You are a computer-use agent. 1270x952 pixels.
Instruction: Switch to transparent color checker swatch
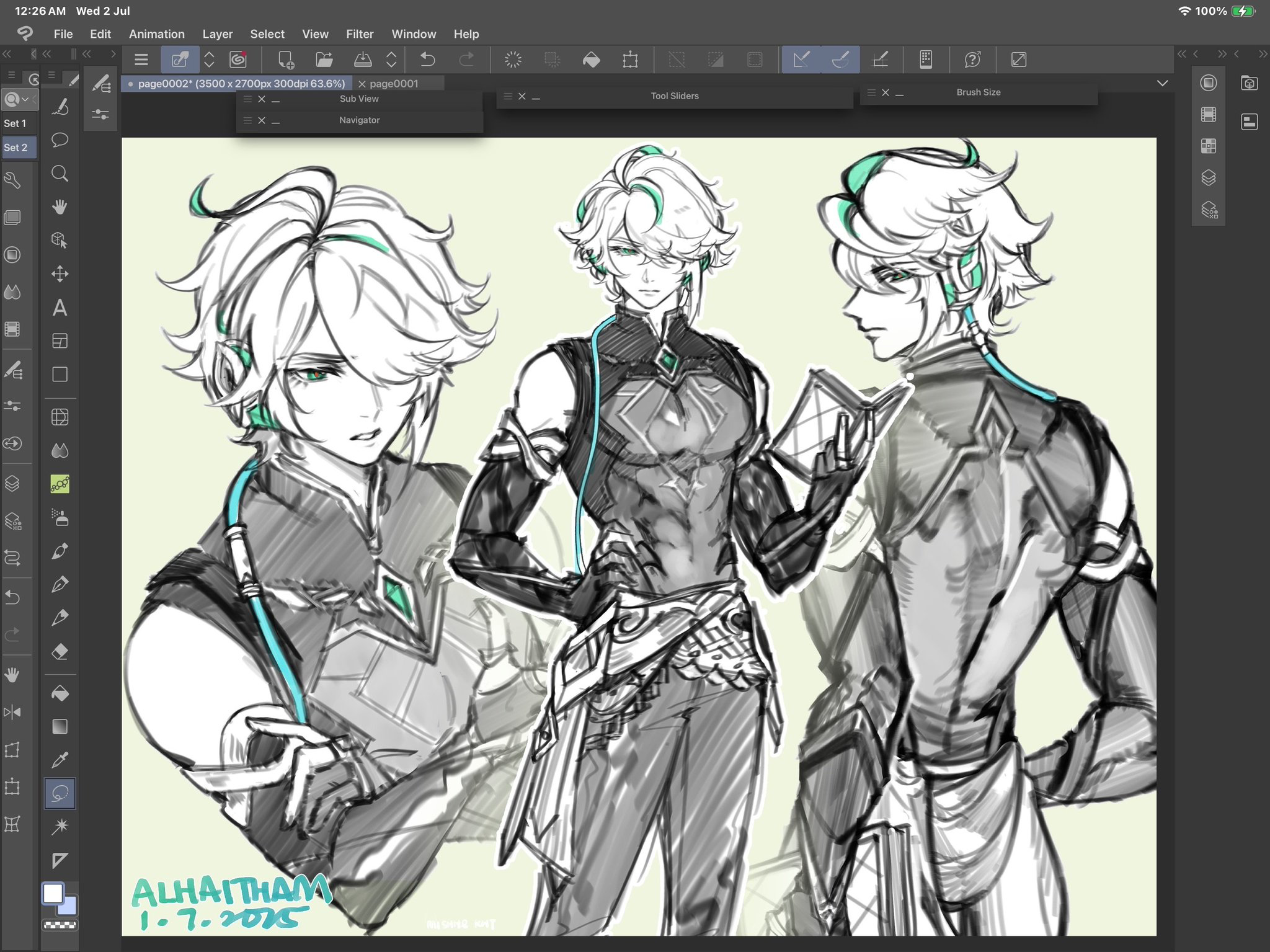coord(60,925)
